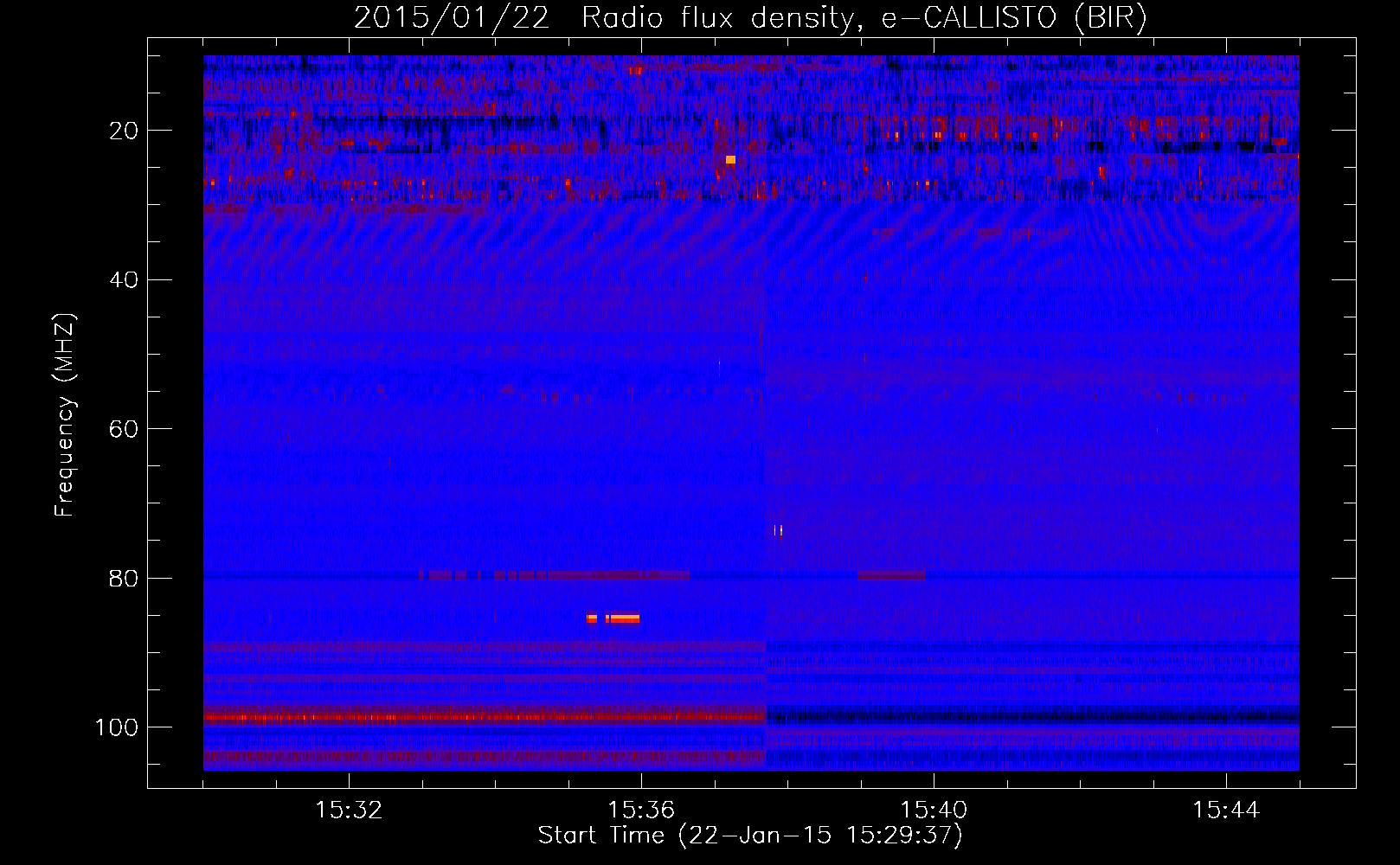Click the 20 frequency tick label
This screenshot has width=1400, height=865.
125,131
